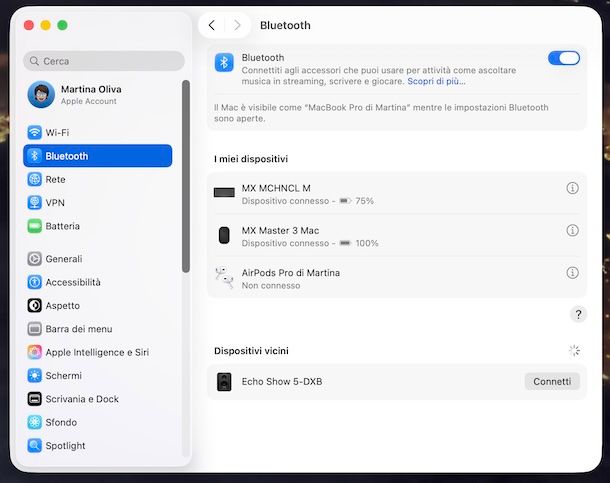Open Batteria settings pane
Image resolution: width=610 pixels, height=483 pixels.
pos(98,226)
